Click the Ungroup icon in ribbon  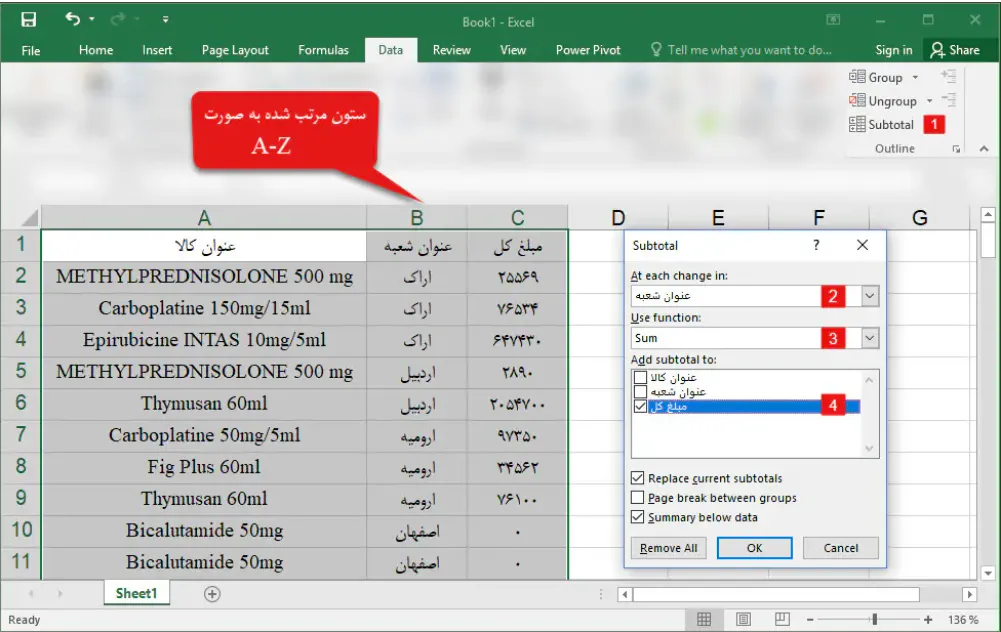pos(857,101)
